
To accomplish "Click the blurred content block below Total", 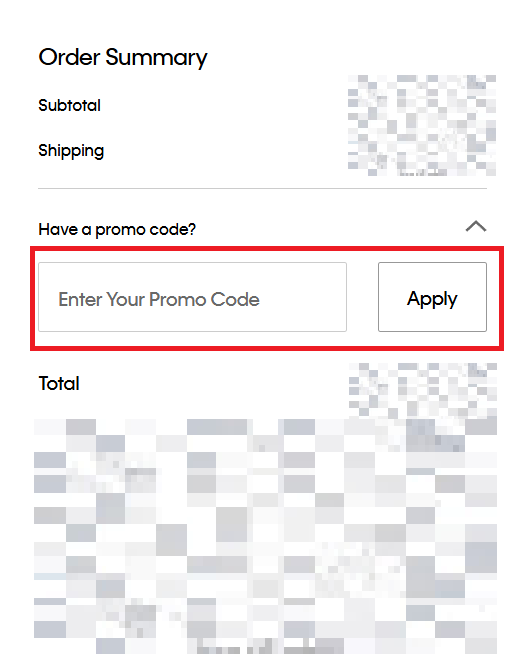I will tap(265, 536).
